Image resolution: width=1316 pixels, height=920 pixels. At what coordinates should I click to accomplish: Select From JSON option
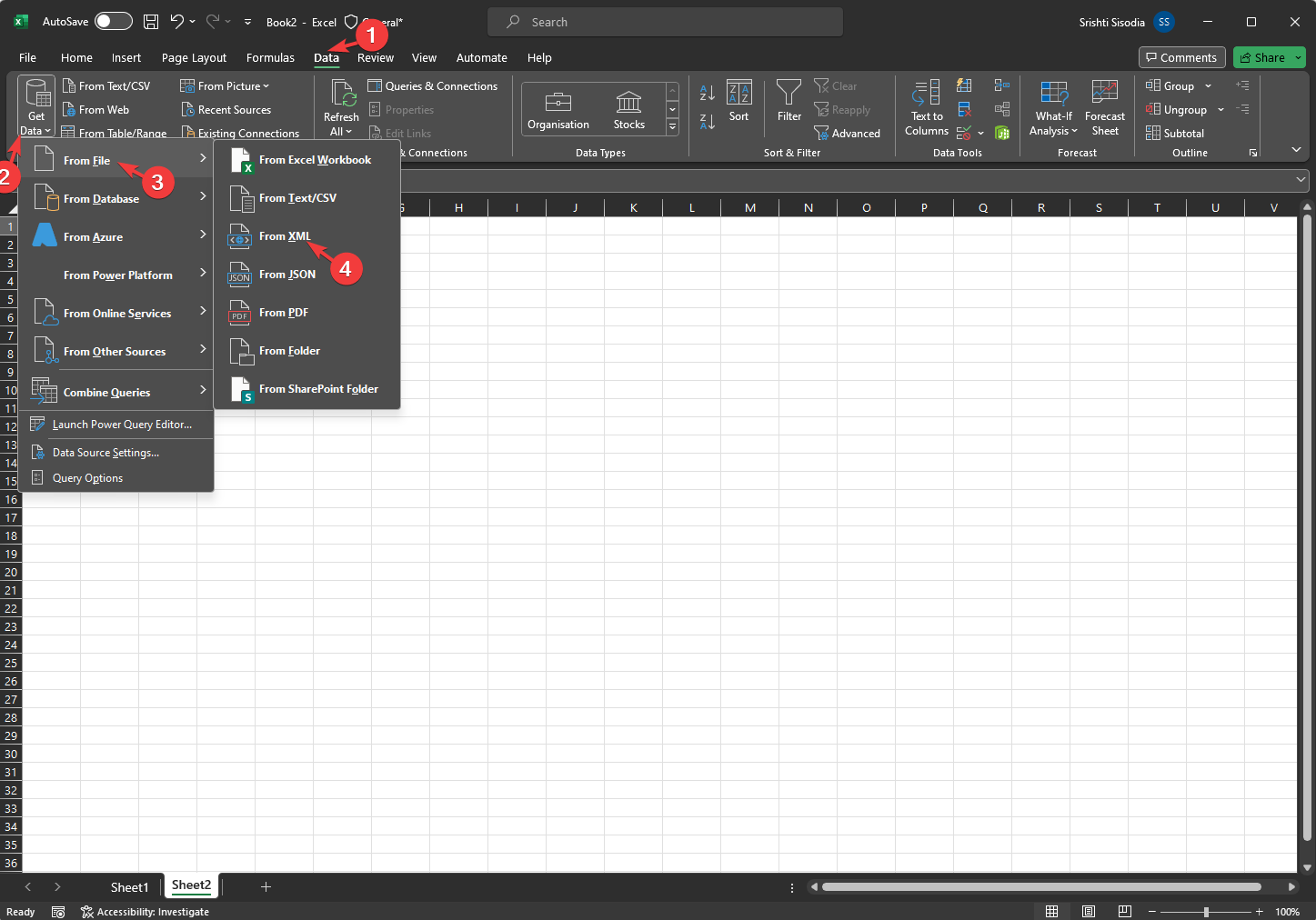pyautogui.click(x=307, y=275)
